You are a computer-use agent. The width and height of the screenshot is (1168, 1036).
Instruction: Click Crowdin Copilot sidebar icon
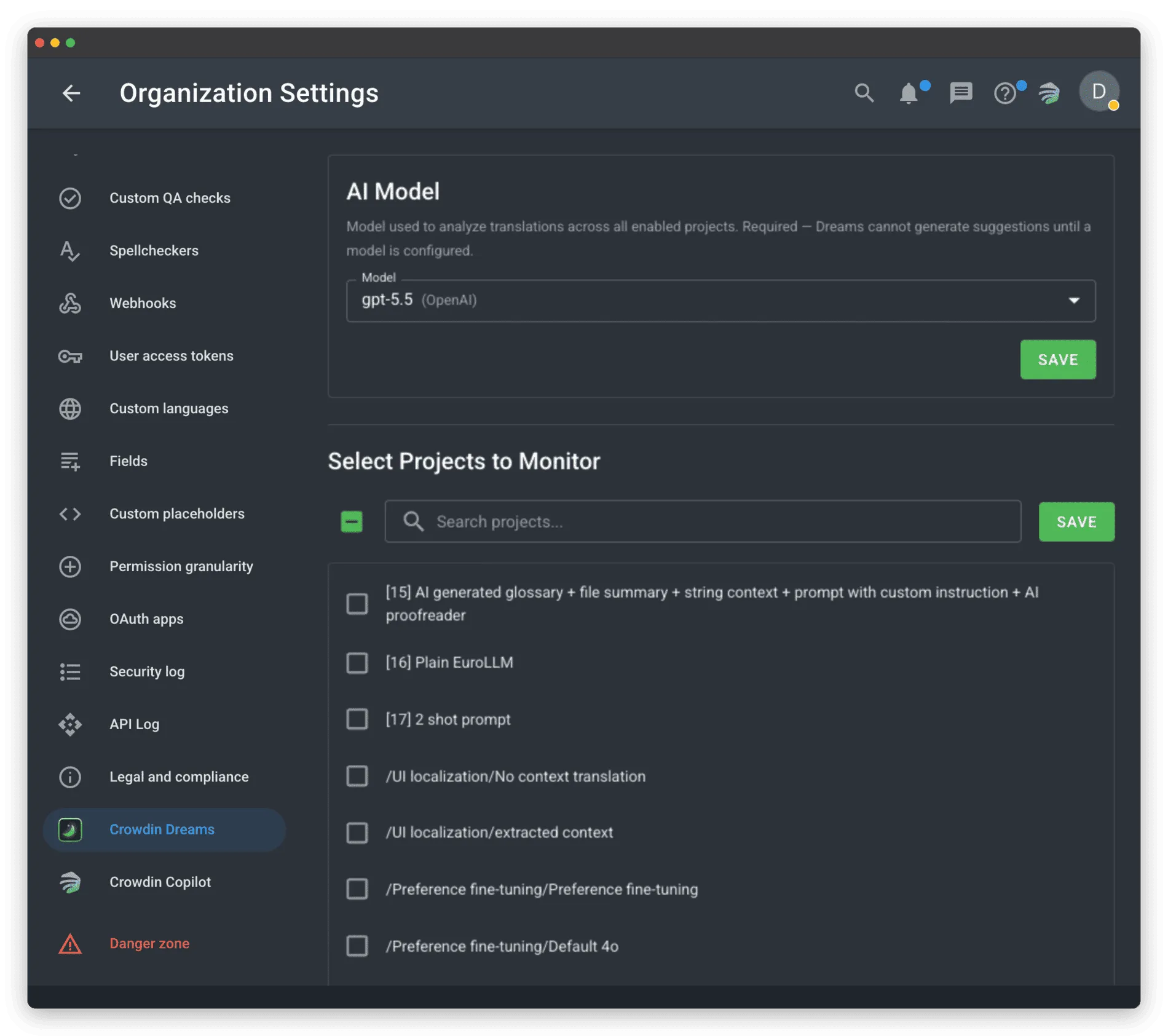click(x=70, y=882)
